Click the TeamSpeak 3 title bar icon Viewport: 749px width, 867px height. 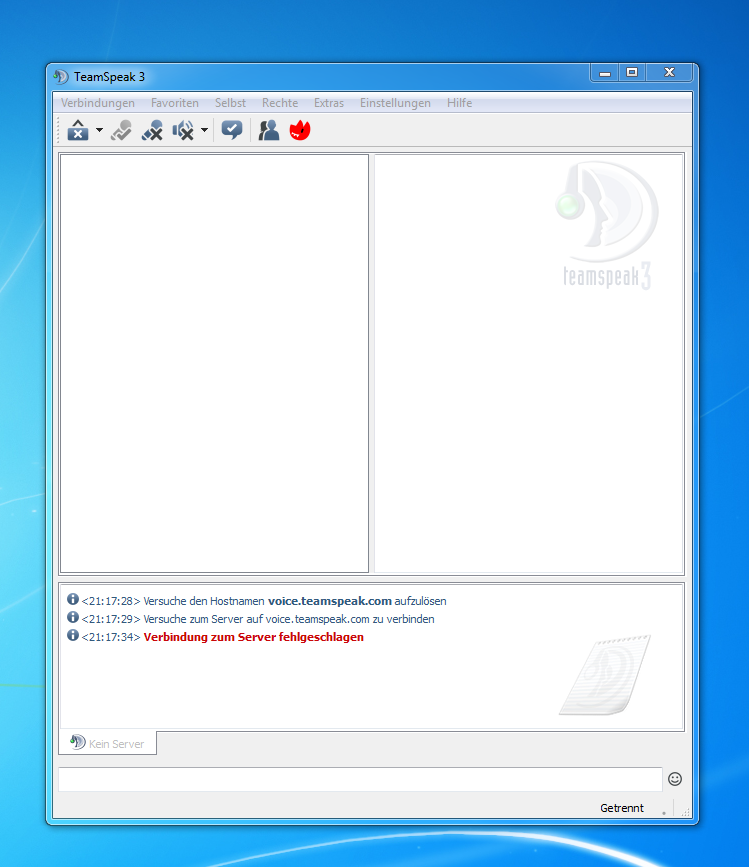(61, 76)
